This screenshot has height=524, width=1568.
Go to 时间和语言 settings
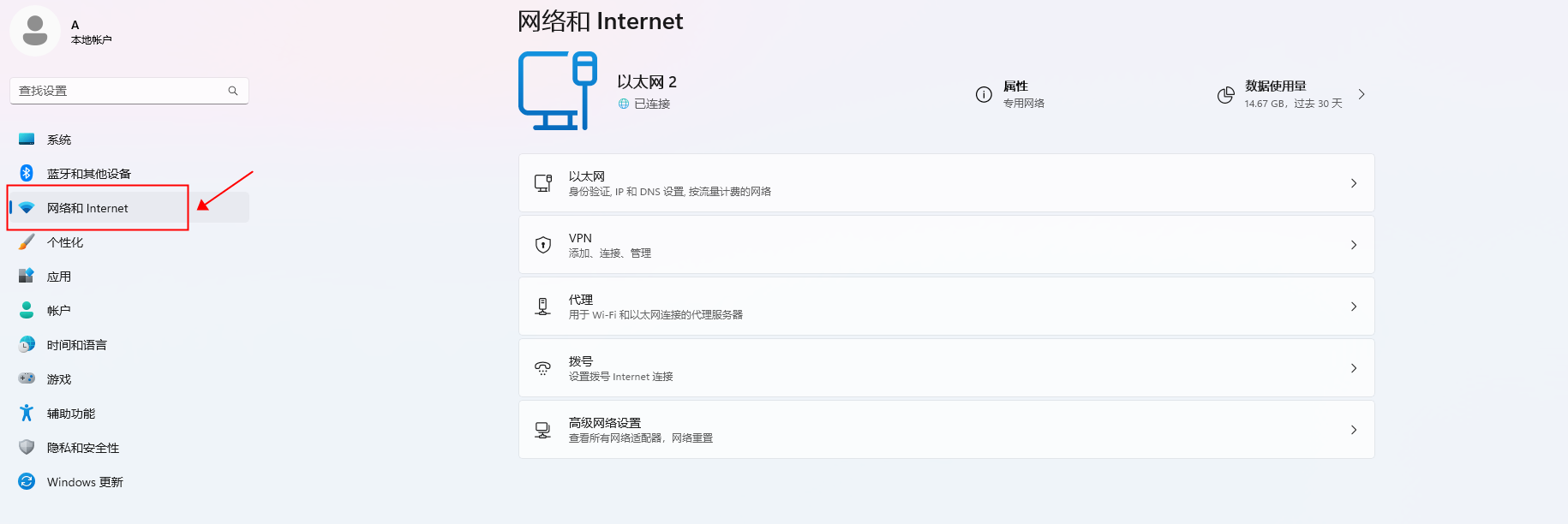[76, 345]
